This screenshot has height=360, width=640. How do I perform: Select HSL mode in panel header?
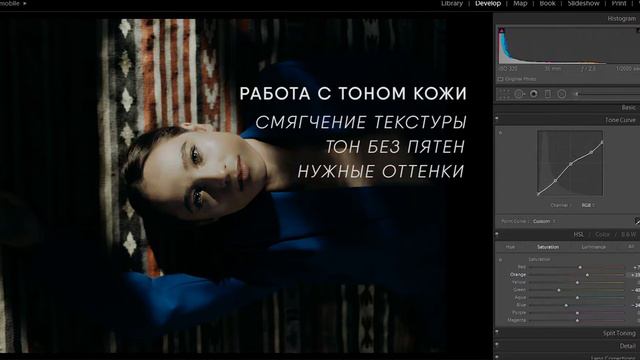pyautogui.click(x=578, y=235)
